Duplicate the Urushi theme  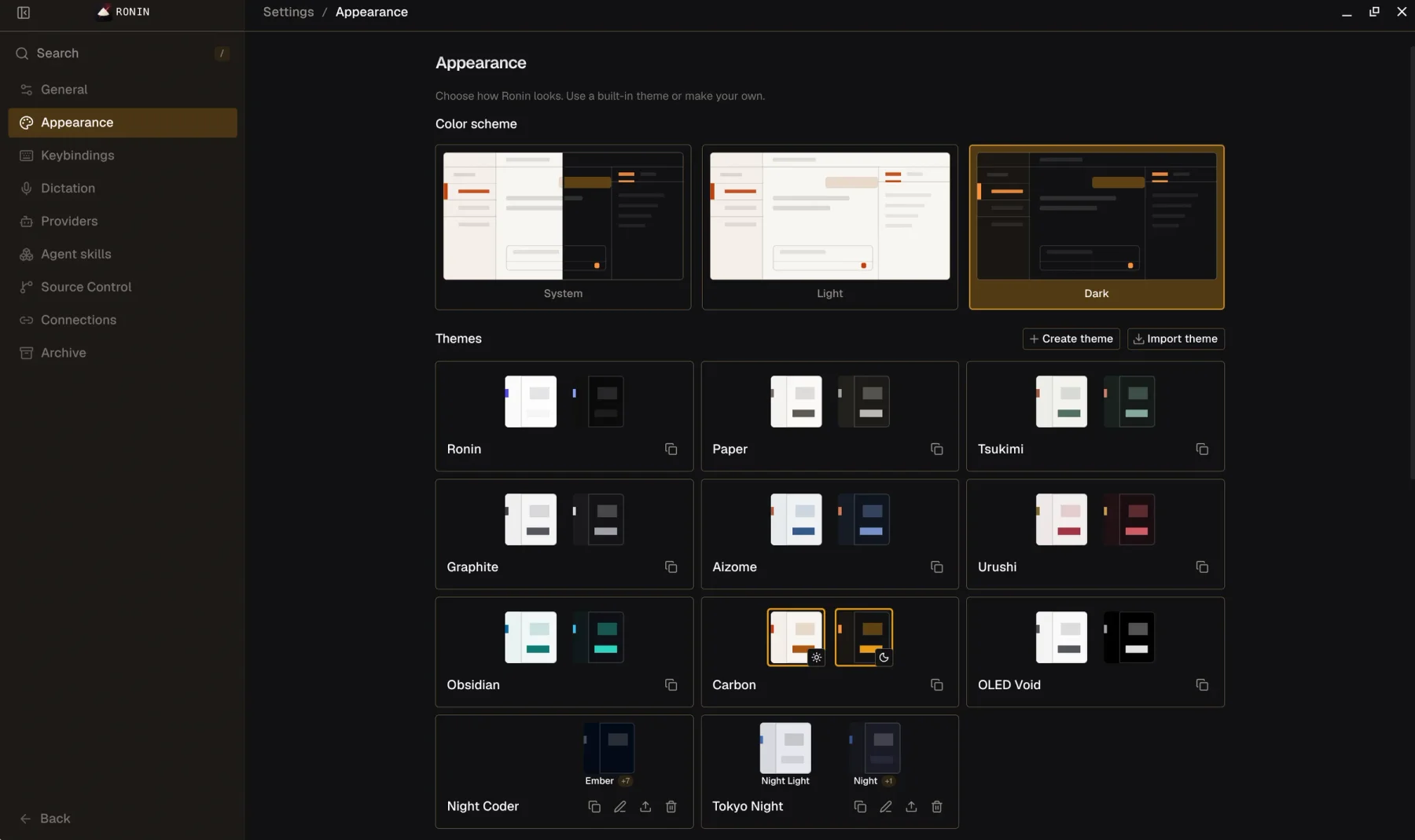tap(1202, 567)
